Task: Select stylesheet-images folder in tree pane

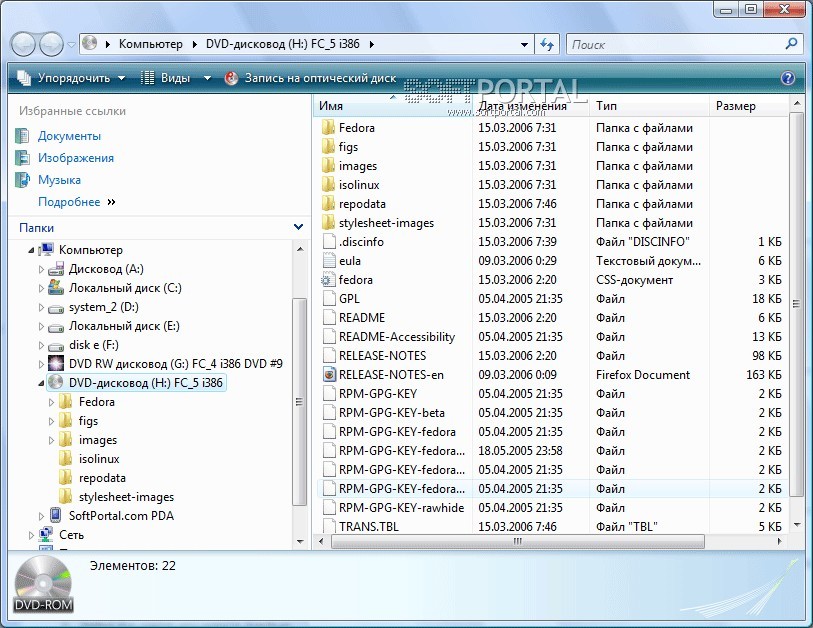Action: [x=126, y=497]
